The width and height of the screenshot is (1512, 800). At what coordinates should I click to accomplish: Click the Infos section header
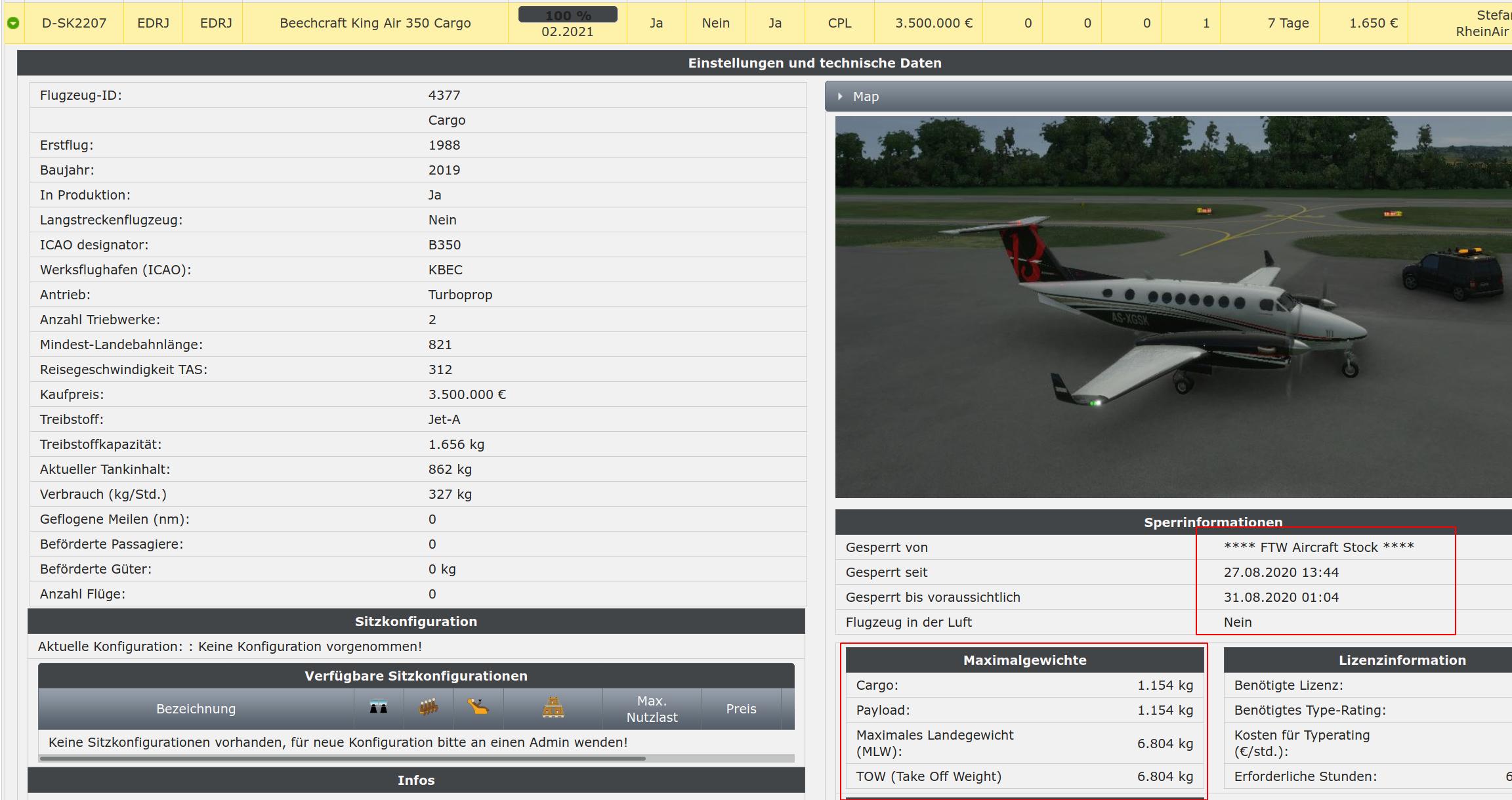416,780
